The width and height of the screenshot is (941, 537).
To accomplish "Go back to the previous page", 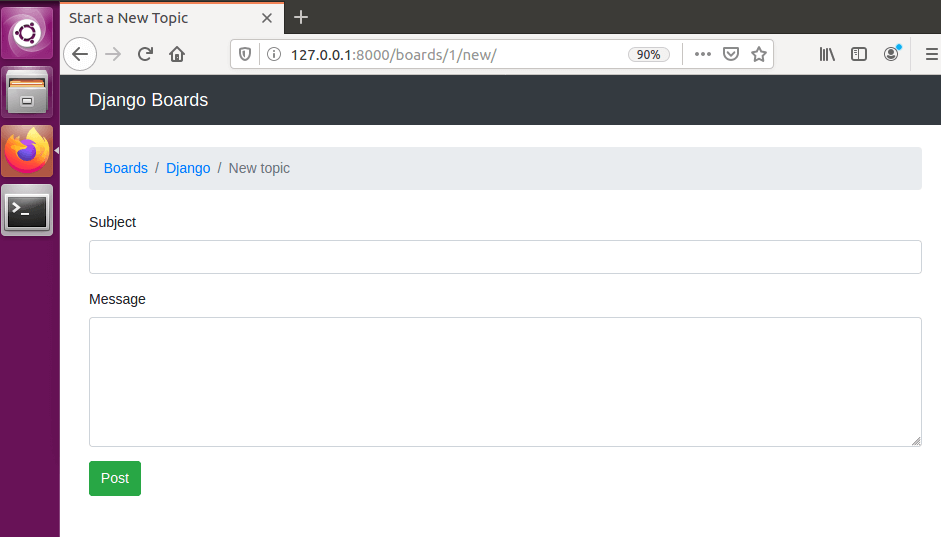I will click(x=80, y=55).
